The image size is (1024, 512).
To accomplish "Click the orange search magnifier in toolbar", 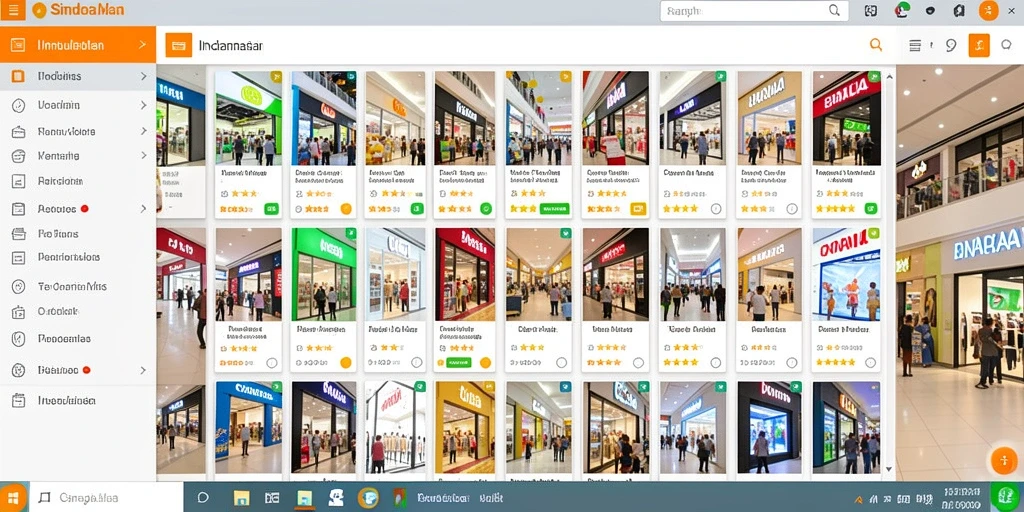I will coord(876,44).
